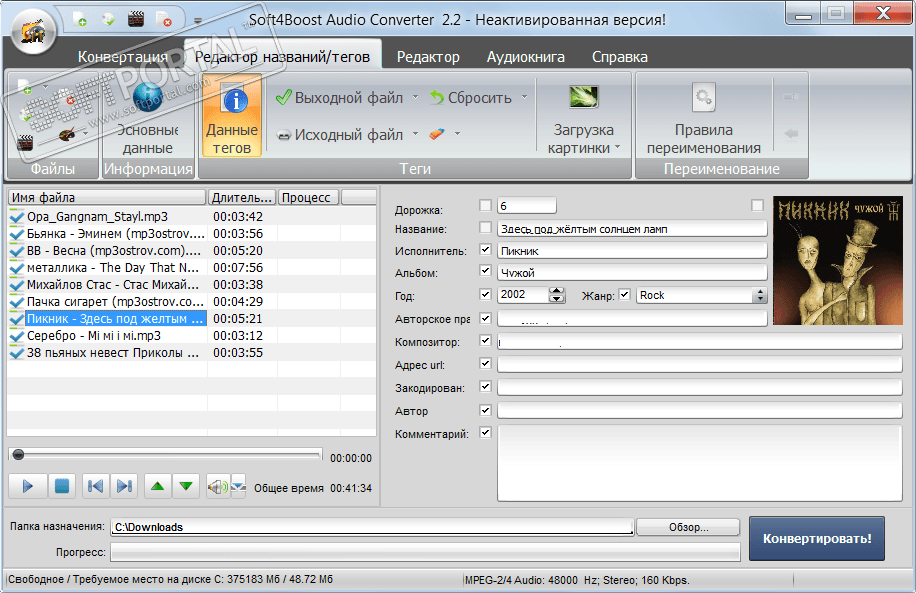Select the Редактор названий/тегов tab

(x=282, y=57)
